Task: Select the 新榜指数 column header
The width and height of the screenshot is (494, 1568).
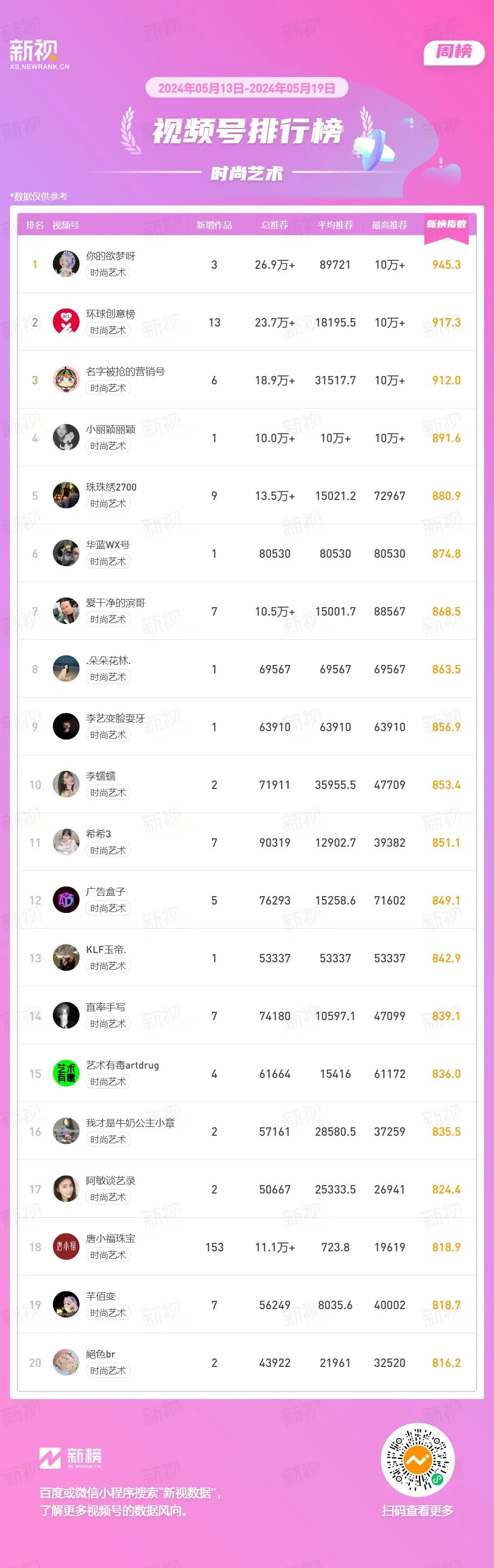Action: [x=447, y=225]
